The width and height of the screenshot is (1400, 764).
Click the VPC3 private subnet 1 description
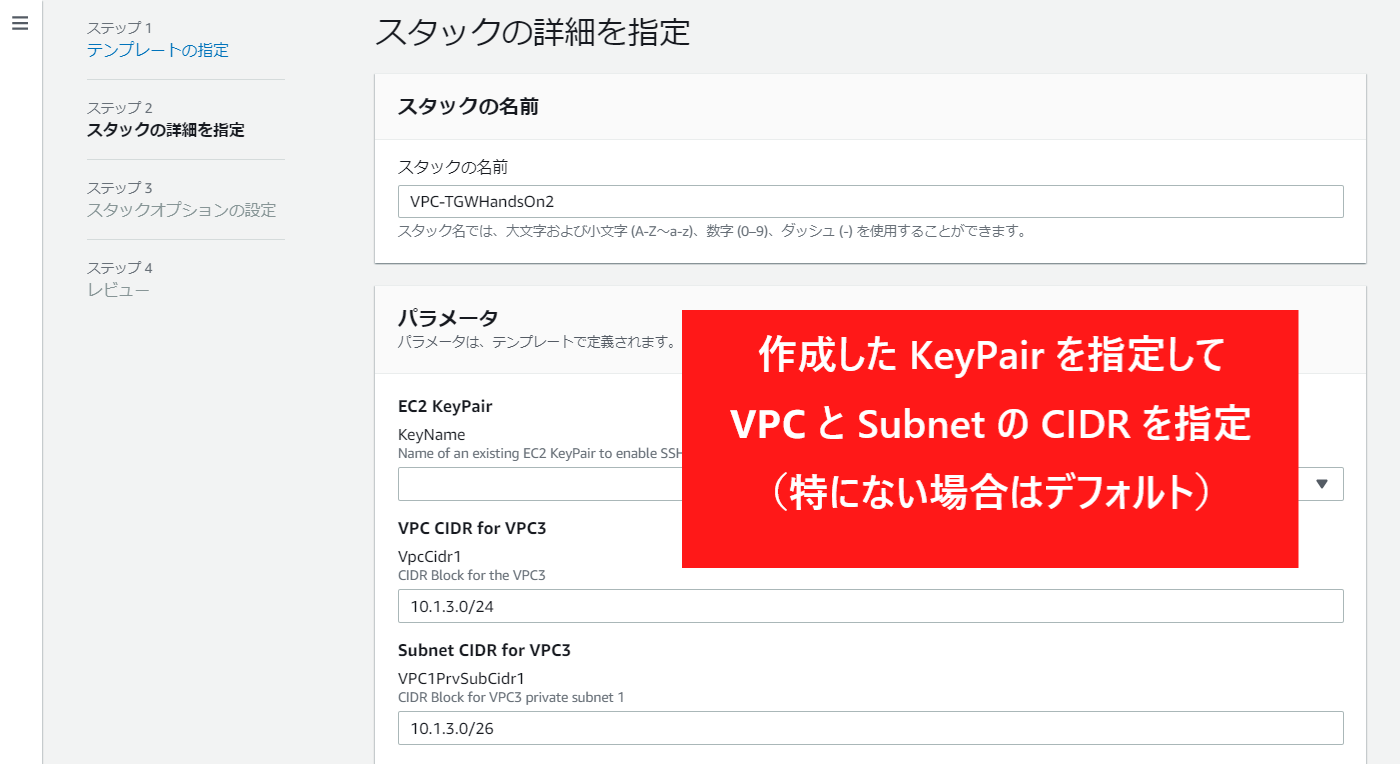511,697
